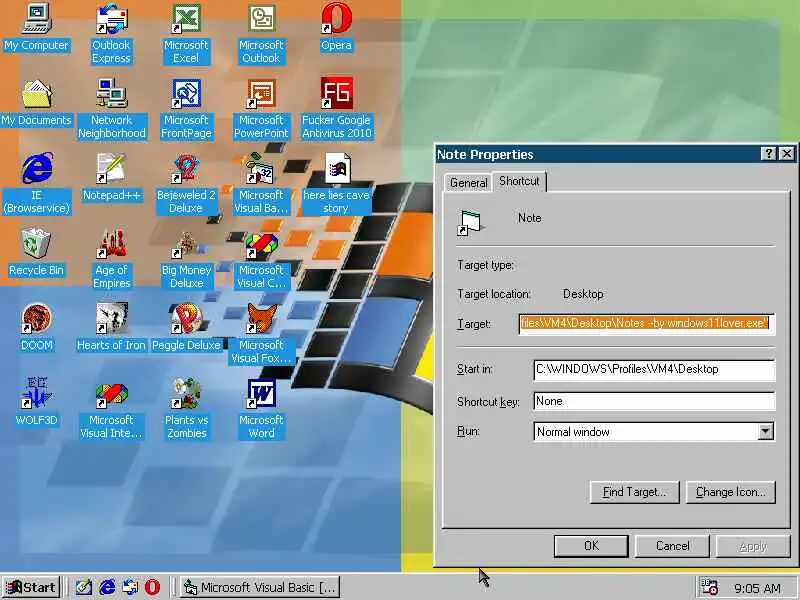Click the quick launch Outlook Express icon
The height and width of the screenshot is (600, 800).
[x=130, y=587]
